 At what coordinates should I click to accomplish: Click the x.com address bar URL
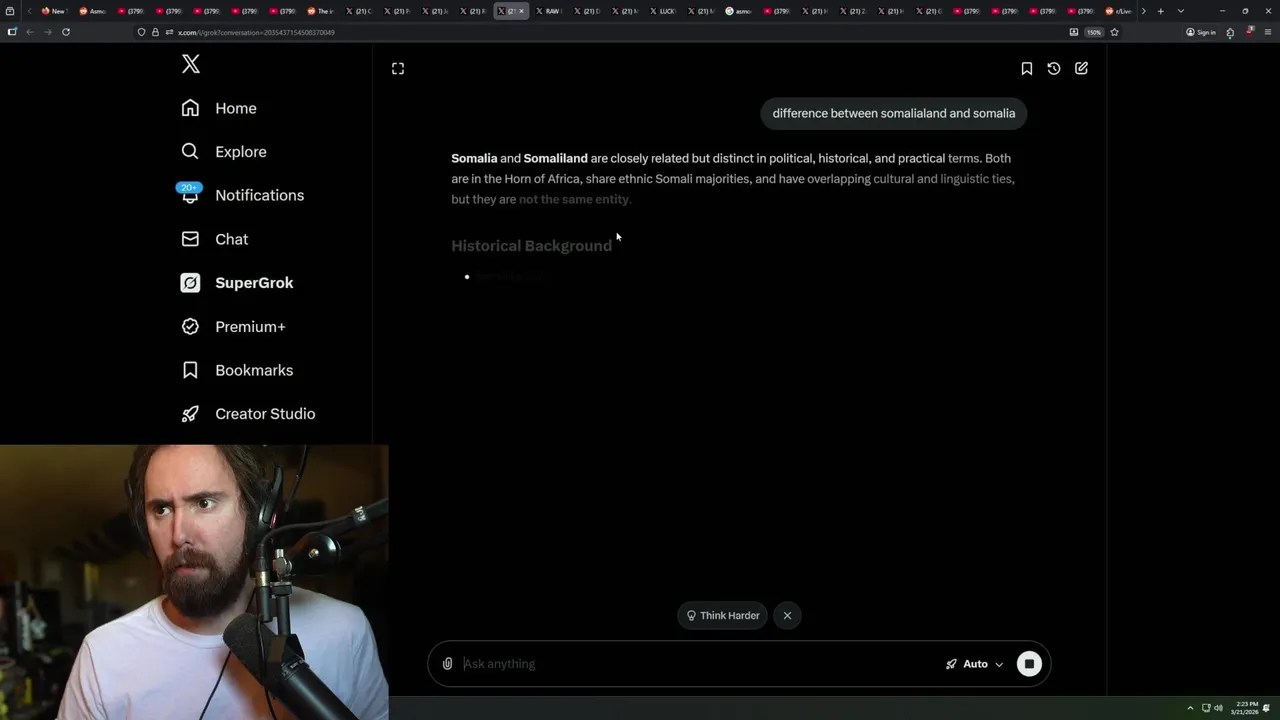tap(256, 32)
